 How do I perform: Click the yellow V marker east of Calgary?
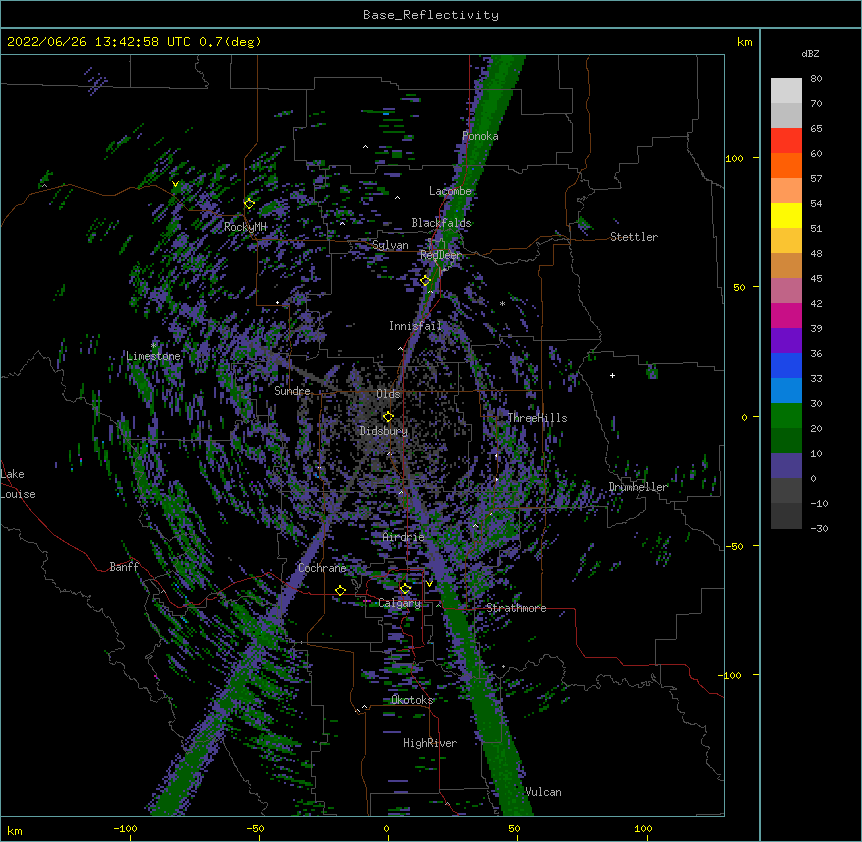click(x=429, y=584)
